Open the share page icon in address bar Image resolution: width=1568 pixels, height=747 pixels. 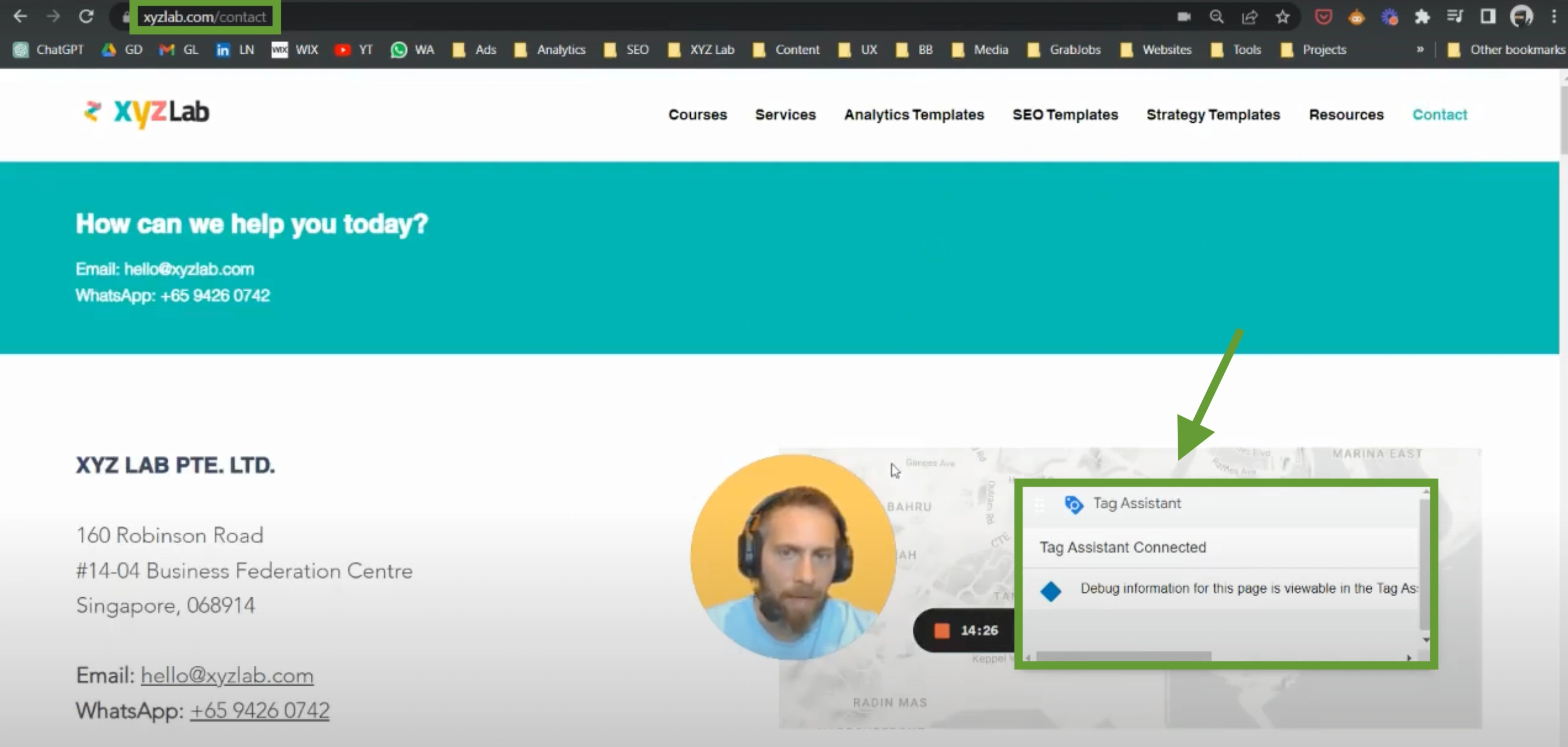point(1249,17)
